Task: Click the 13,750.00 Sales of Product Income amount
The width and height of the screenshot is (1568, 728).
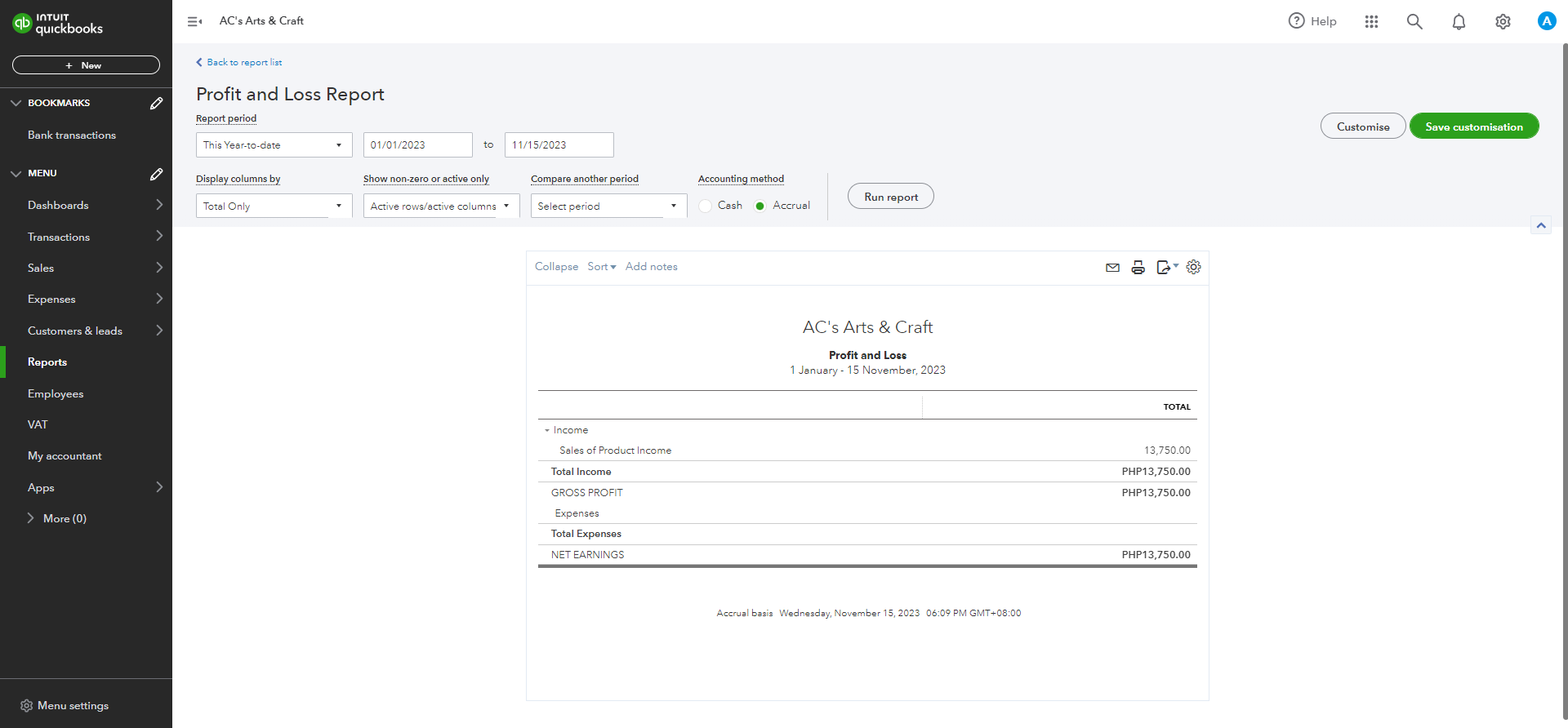Action: 1167,451
